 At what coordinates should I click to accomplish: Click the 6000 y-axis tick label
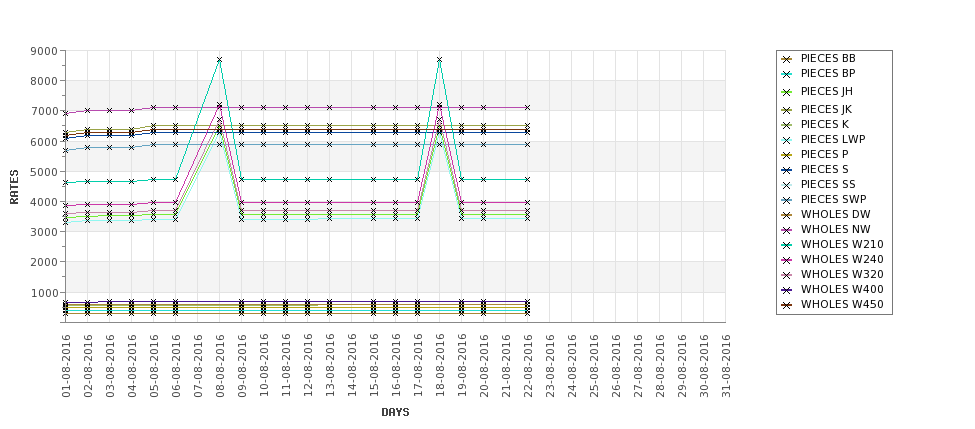[x=44, y=142]
